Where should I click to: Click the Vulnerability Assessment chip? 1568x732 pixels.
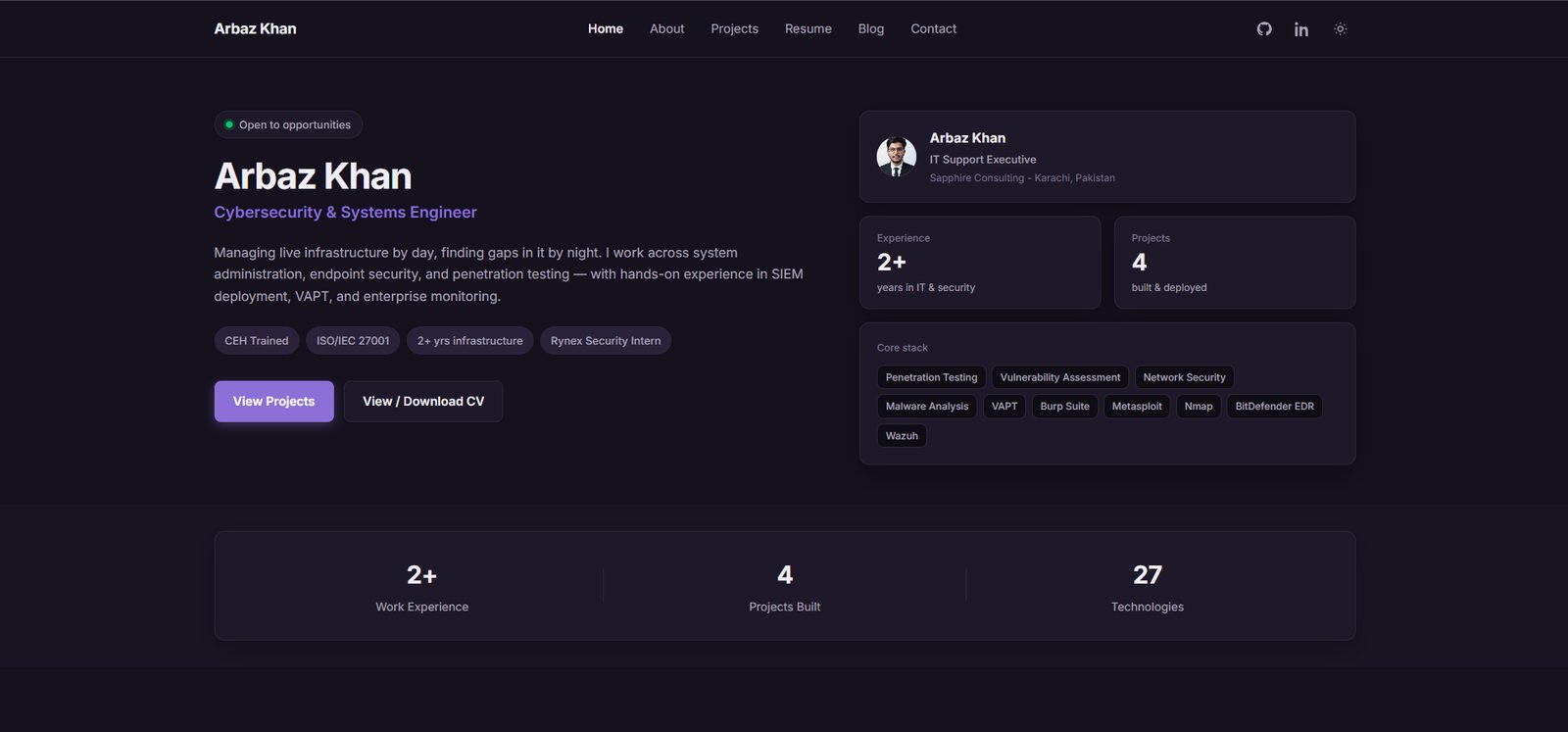1060,377
